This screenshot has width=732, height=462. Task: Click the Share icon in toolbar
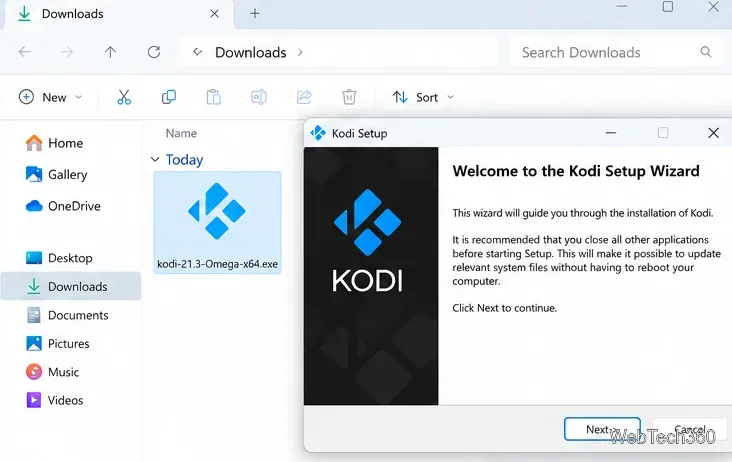304,97
